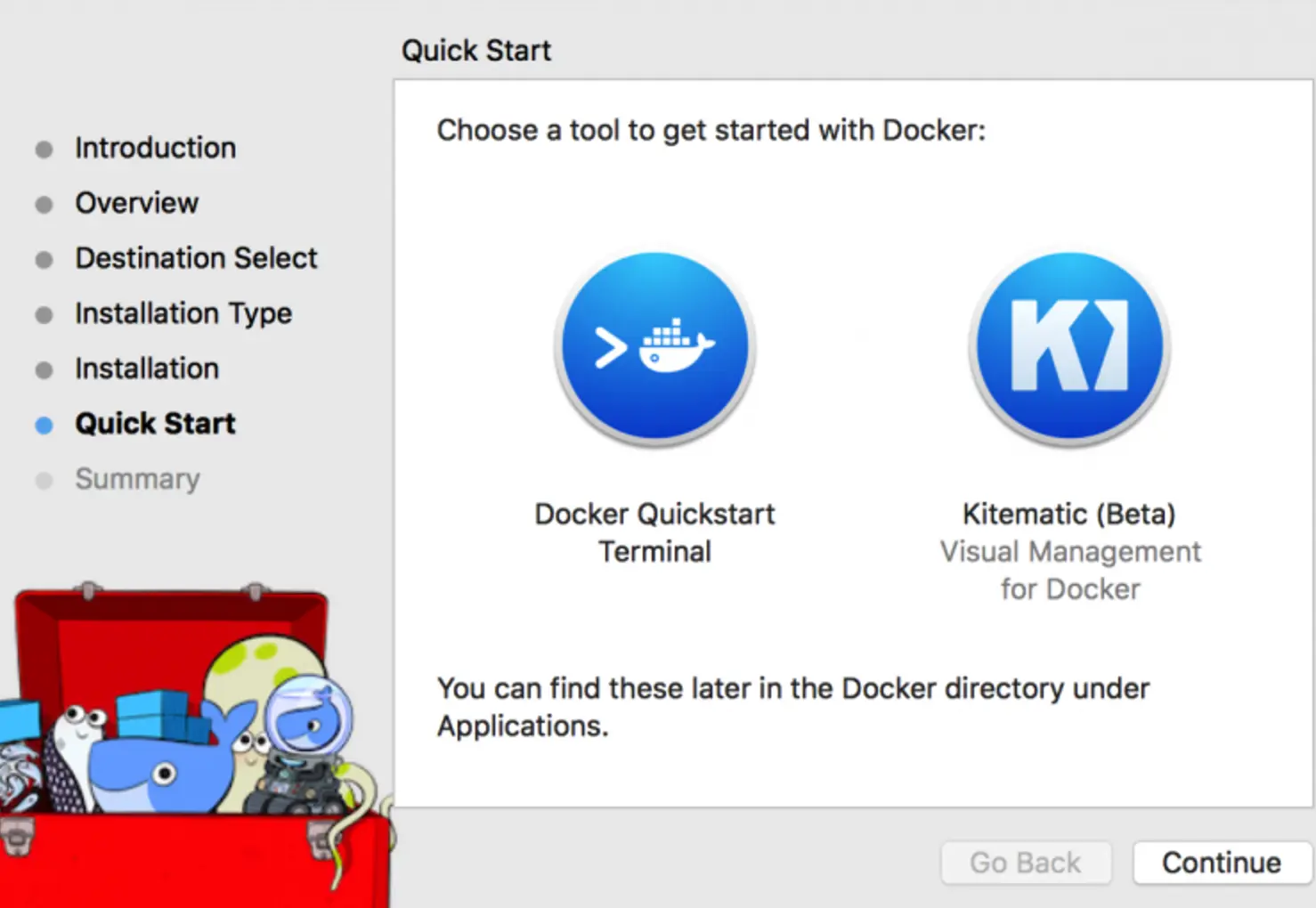The height and width of the screenshot is (908, 1316).
Task: Click the 'You can find these later' note
Action: (792, 707)
